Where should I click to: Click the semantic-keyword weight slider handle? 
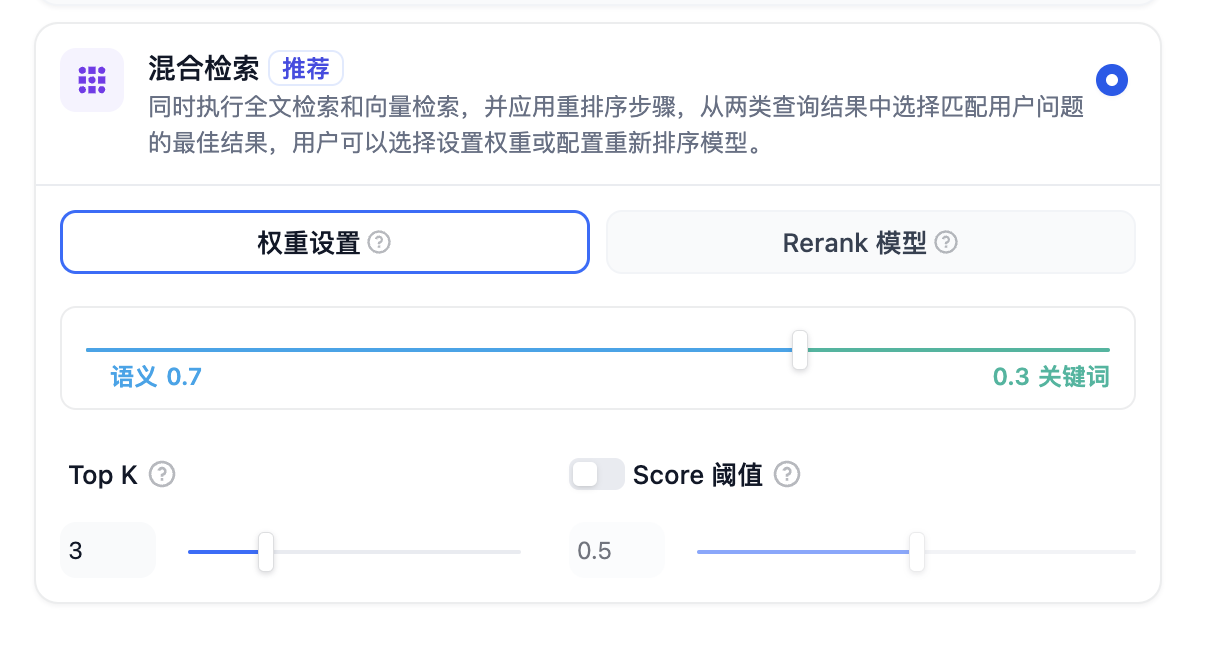799,351
